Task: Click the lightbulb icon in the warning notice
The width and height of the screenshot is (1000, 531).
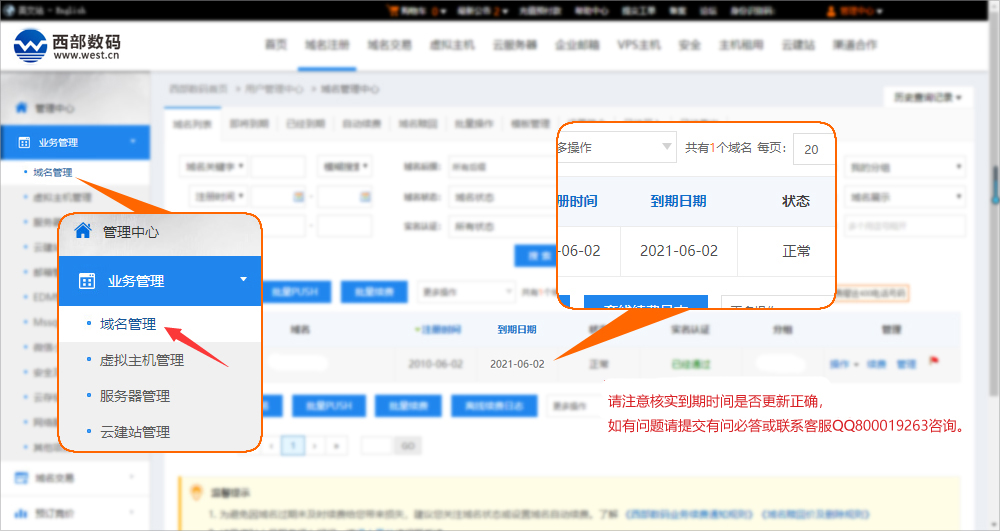Action: [x=196, y=492]
